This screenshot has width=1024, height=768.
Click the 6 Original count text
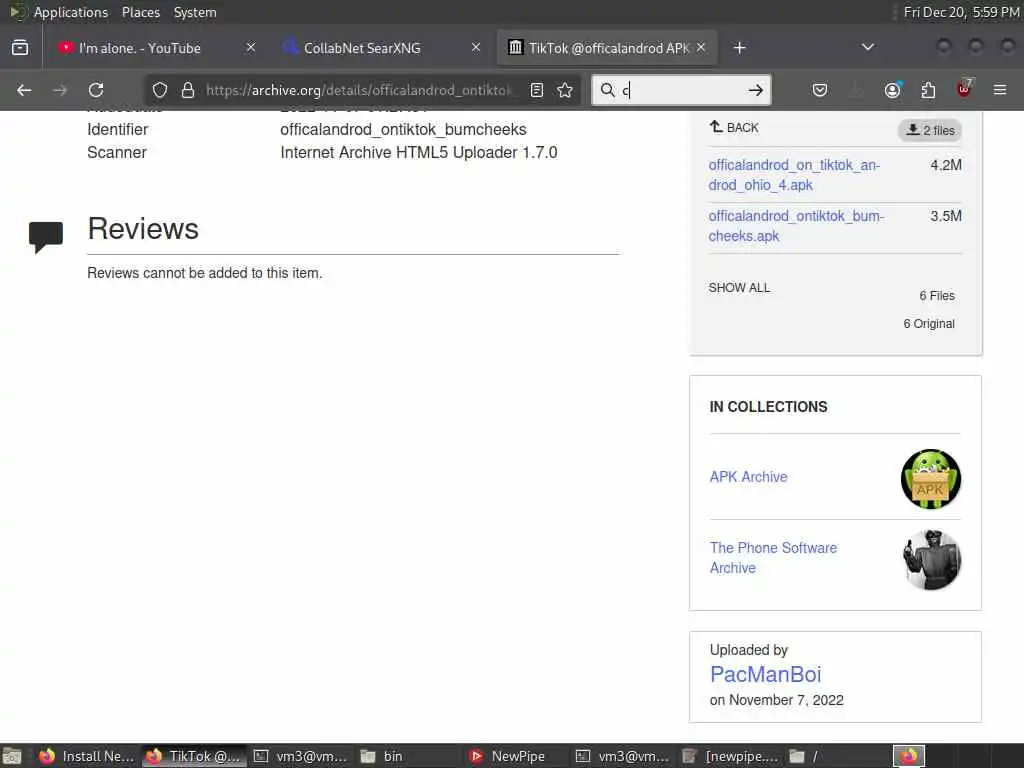[929, 324]
